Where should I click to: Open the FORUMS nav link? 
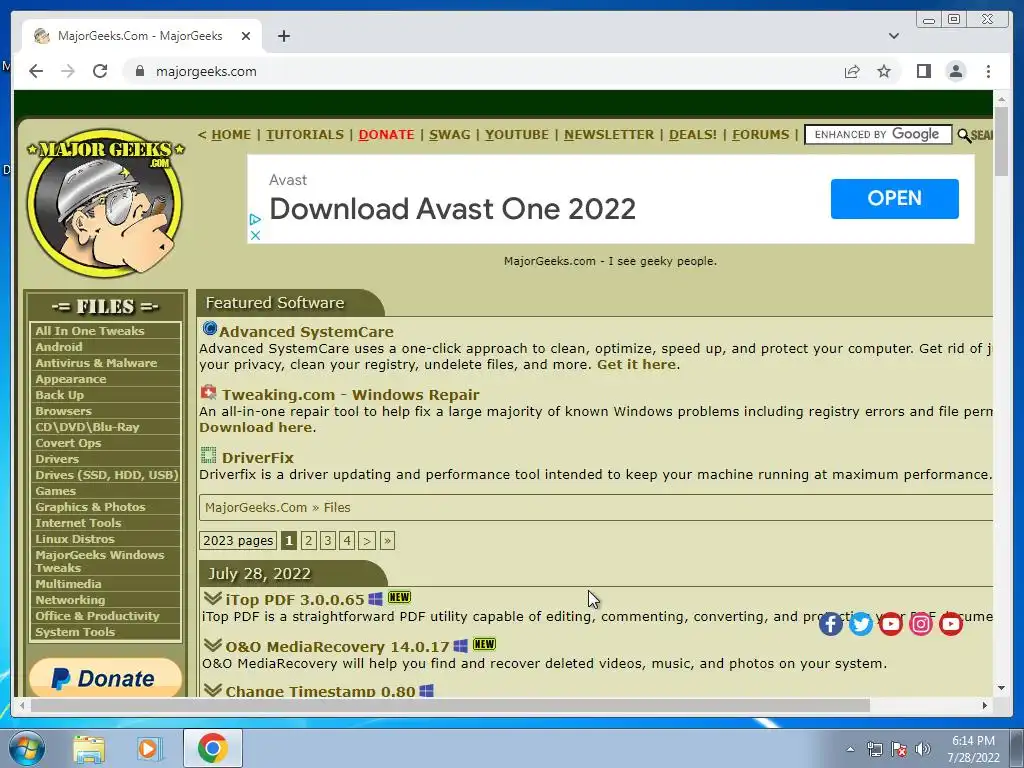[x=761, y=135]
